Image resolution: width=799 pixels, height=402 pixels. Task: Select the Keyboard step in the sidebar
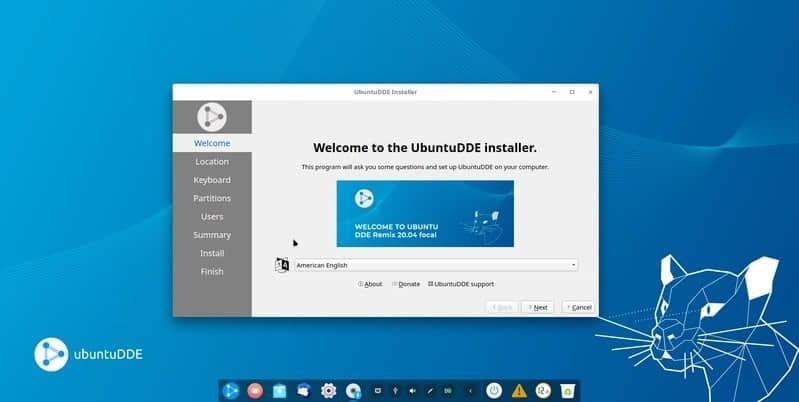coord(211,180)
